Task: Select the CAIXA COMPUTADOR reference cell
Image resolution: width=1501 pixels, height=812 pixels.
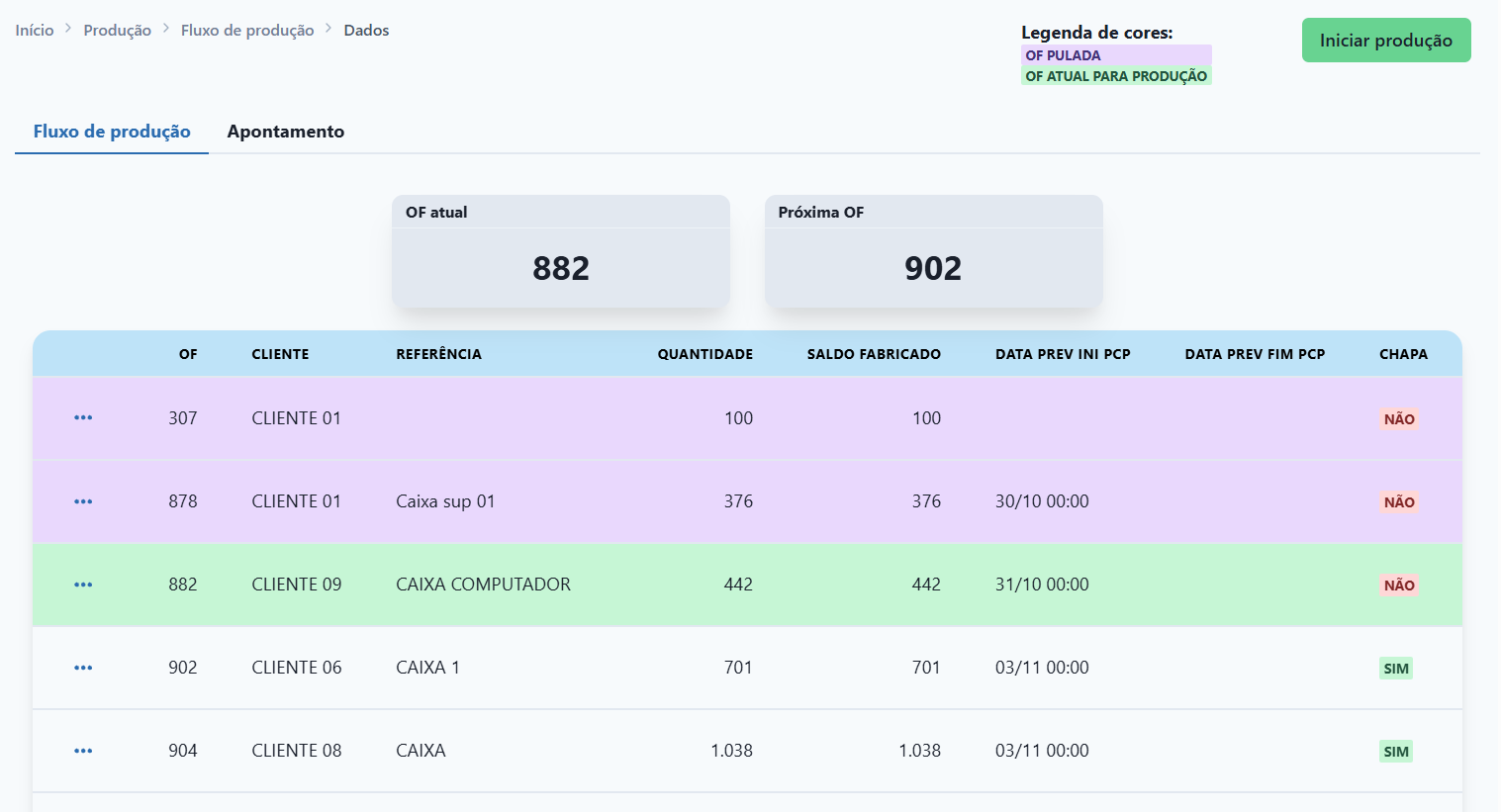Action: 483,585
